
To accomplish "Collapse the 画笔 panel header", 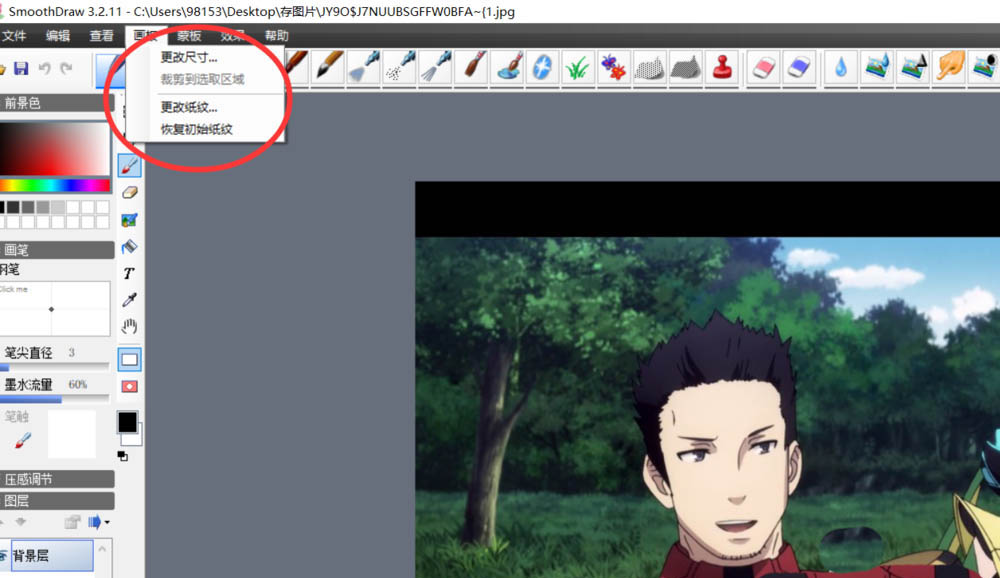I will pyautogui.click(x=57, y=249).
